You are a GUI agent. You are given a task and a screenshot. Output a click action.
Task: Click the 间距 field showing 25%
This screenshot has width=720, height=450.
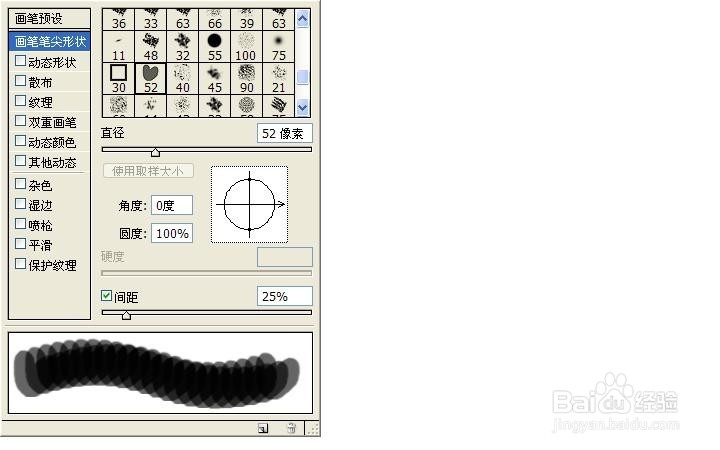tap(285, 296)
